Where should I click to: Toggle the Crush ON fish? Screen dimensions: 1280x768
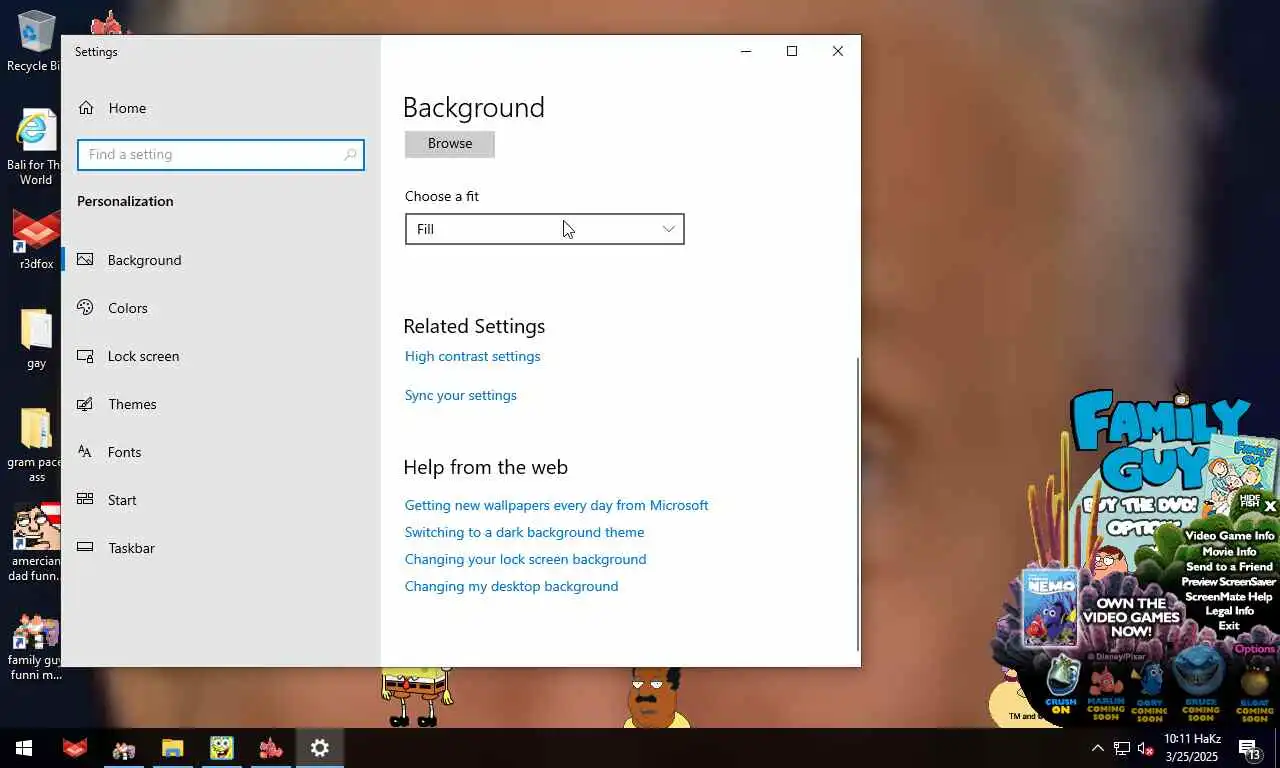coord(1062,685)
